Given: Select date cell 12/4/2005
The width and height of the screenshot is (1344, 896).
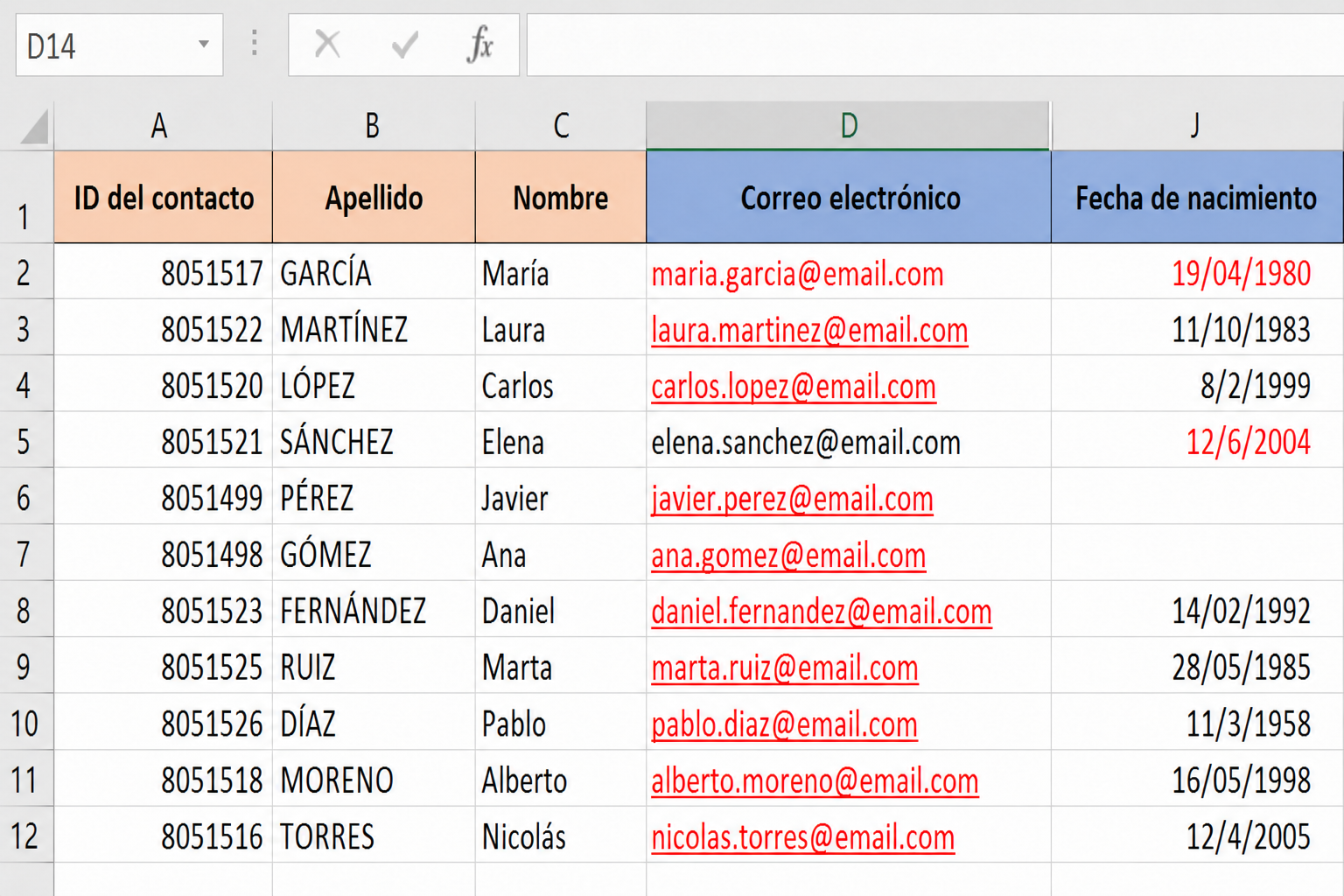Looking at the screenshot, I should [1197, 836].
